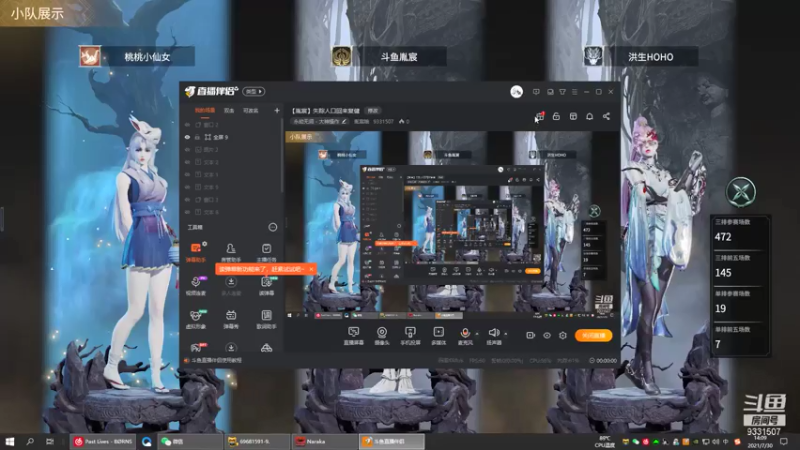Switch to the third scene tab
Image resolution: width=800 pixels, height=450 pixels.
[x=250, y=110]
